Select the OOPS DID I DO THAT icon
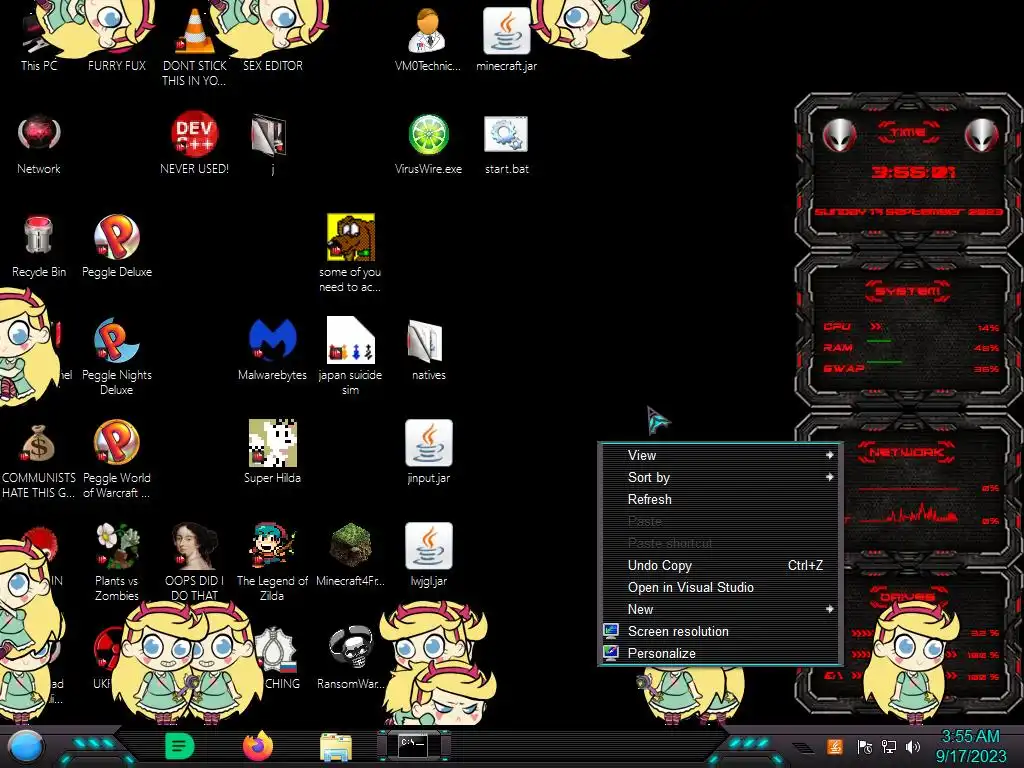 [x=195, y=562]
